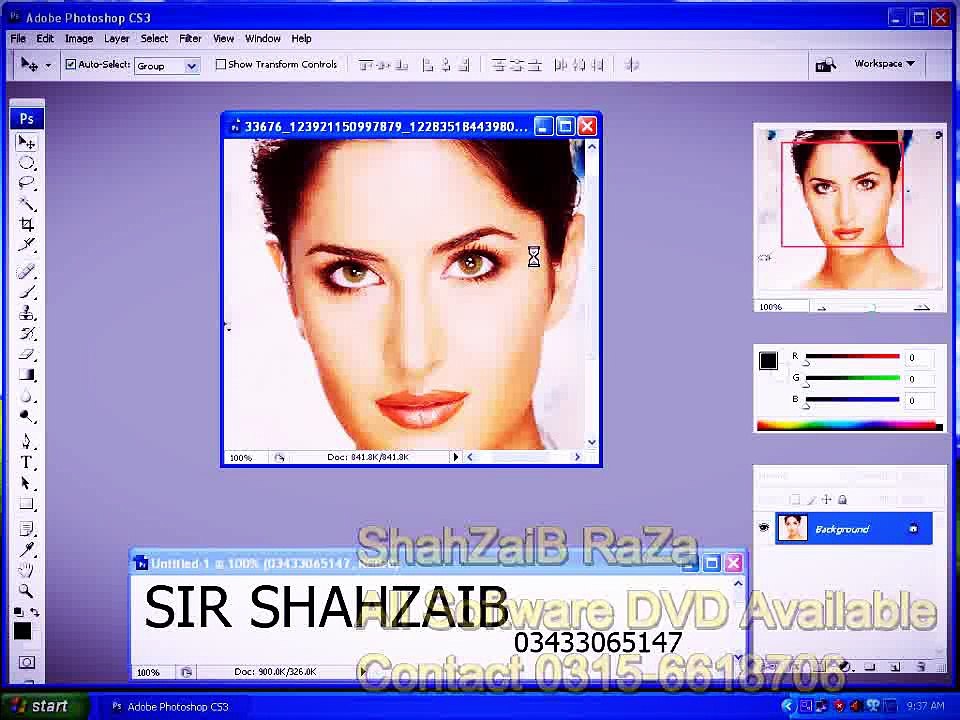
Task: Select the Brush tool
Action: click(26, 292)
